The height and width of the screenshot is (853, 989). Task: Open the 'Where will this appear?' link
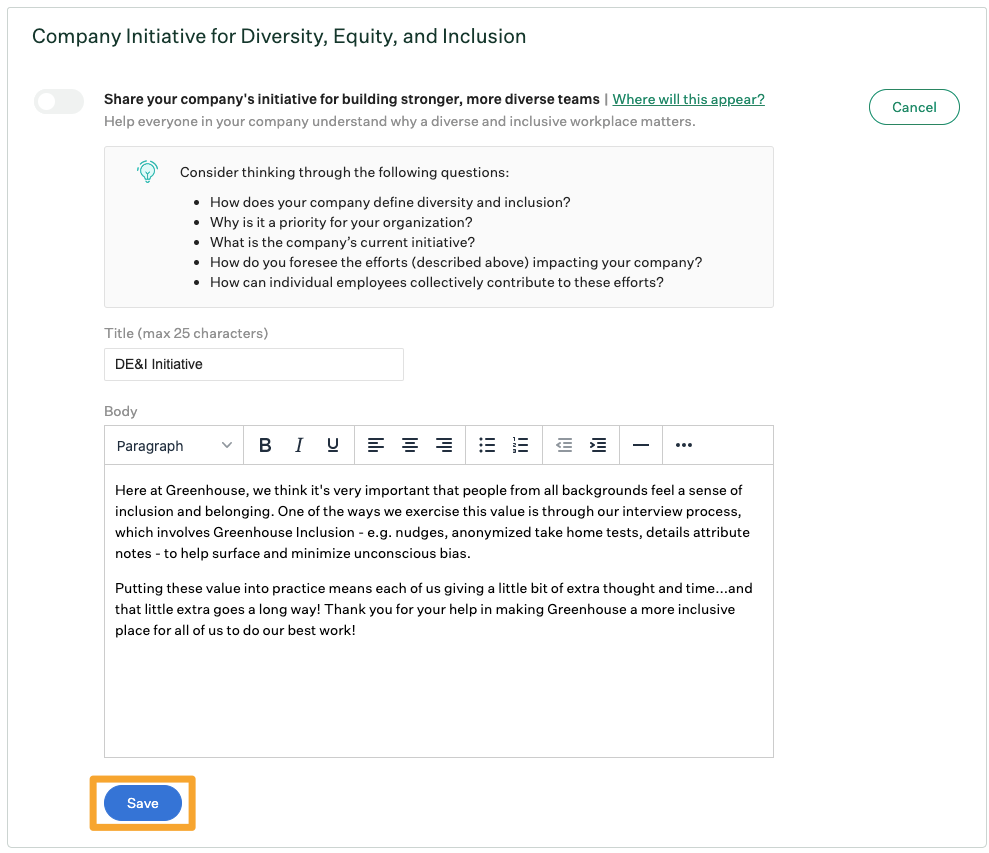(x=688, y=99)
